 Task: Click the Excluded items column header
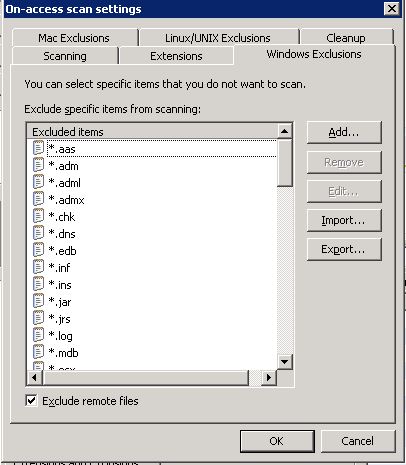point(152,132)
